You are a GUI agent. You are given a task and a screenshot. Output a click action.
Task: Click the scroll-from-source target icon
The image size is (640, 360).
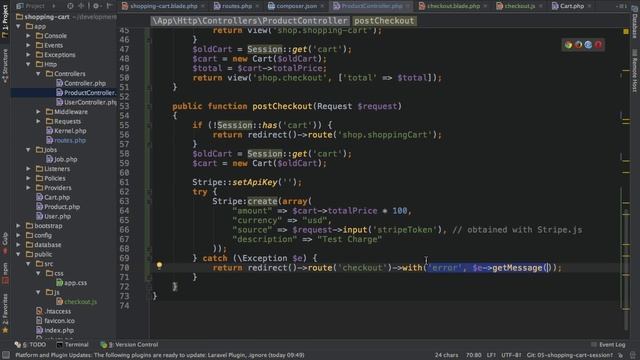(x=70, y=6)
